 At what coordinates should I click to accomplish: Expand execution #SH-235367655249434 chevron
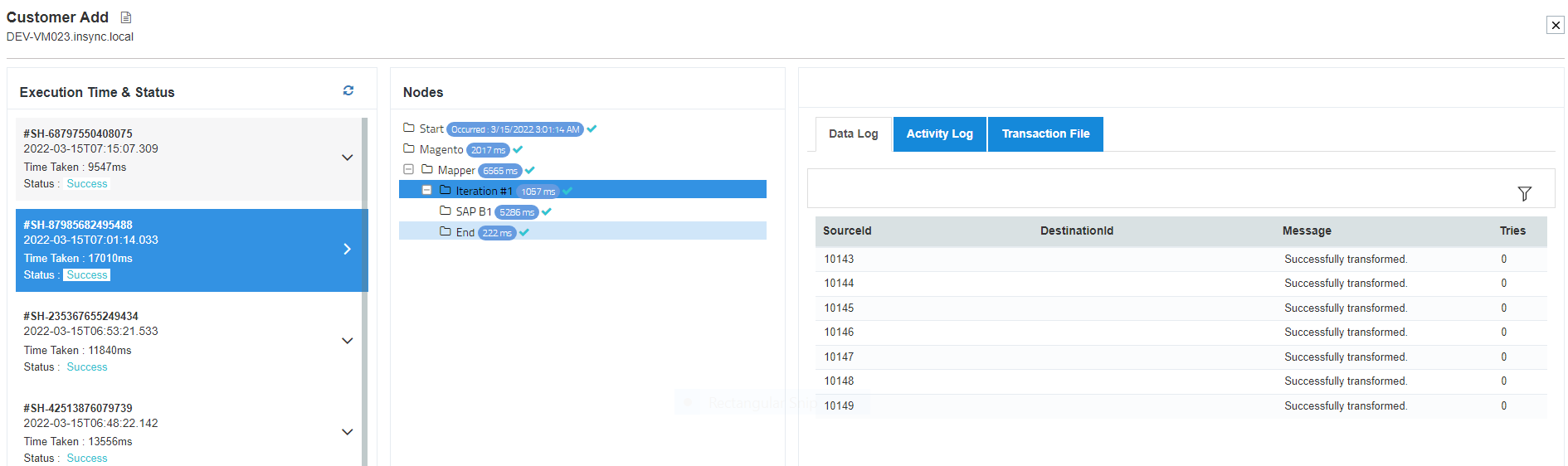[347, 341]
